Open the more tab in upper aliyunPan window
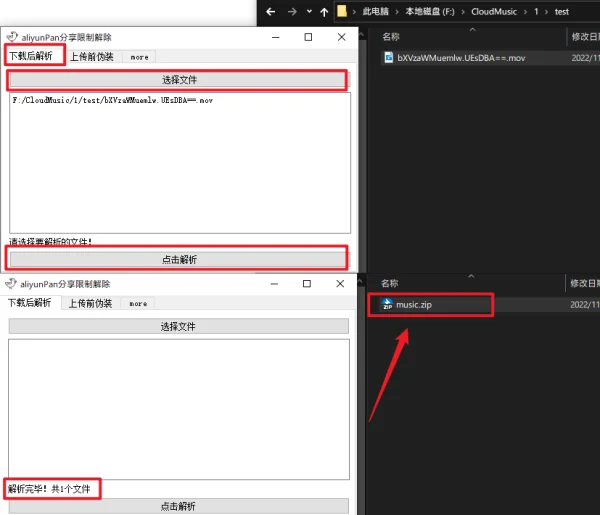 point(139,57)
